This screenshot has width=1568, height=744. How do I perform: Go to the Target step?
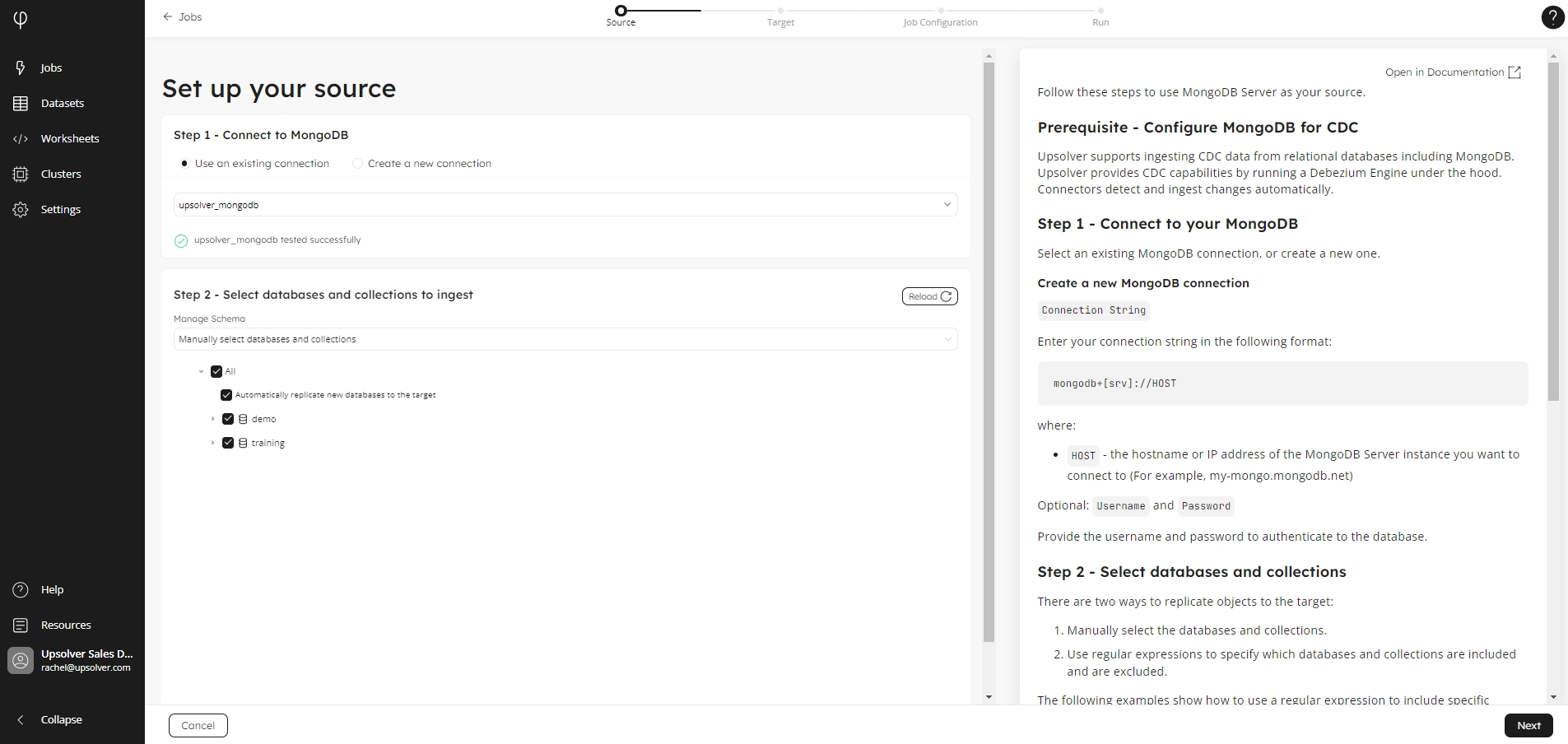780,12
